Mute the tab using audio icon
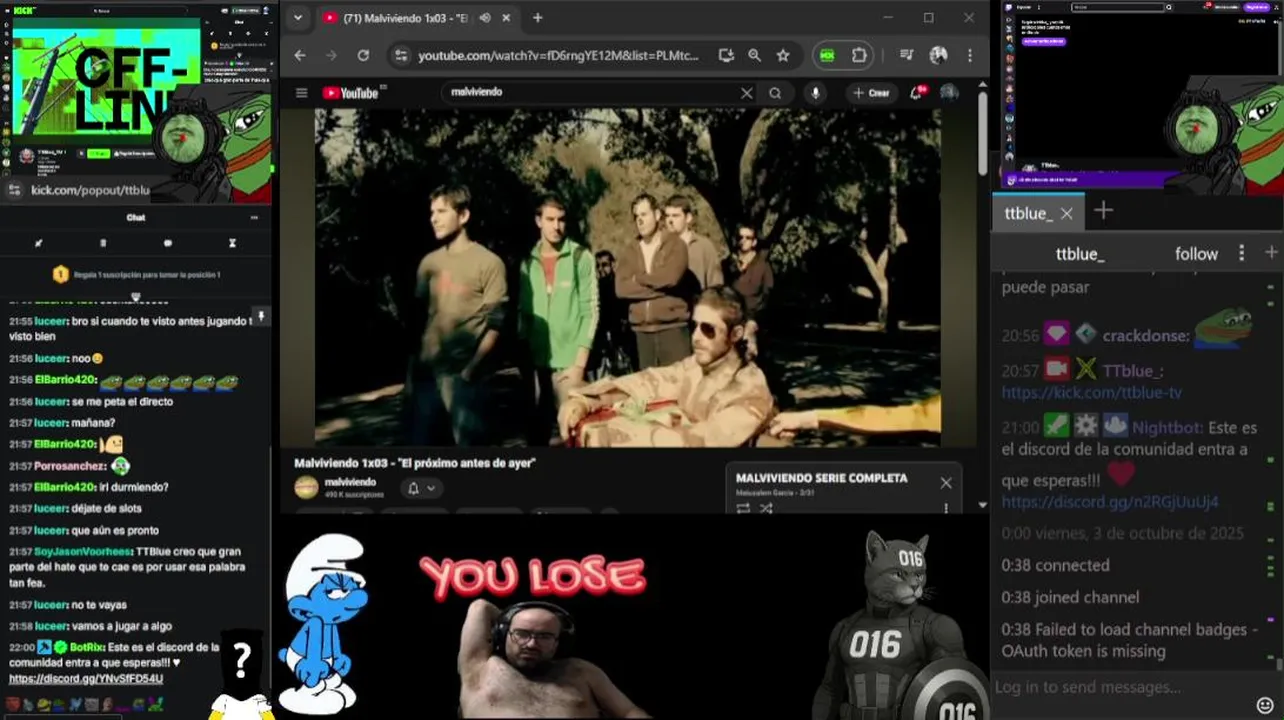The image size is (1284, 720). [485, 18]
